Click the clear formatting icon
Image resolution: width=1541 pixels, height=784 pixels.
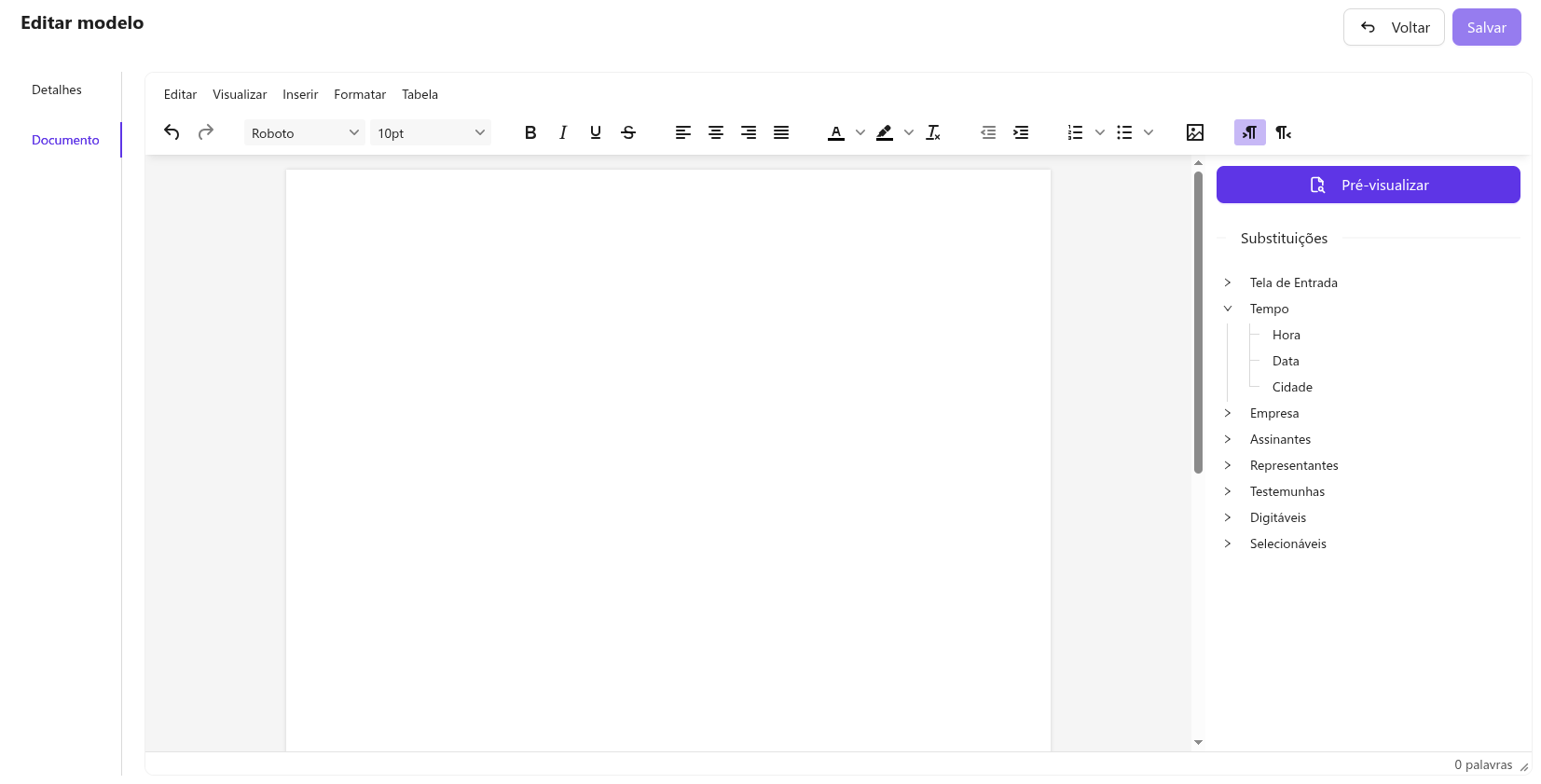(x=933, y=132)
